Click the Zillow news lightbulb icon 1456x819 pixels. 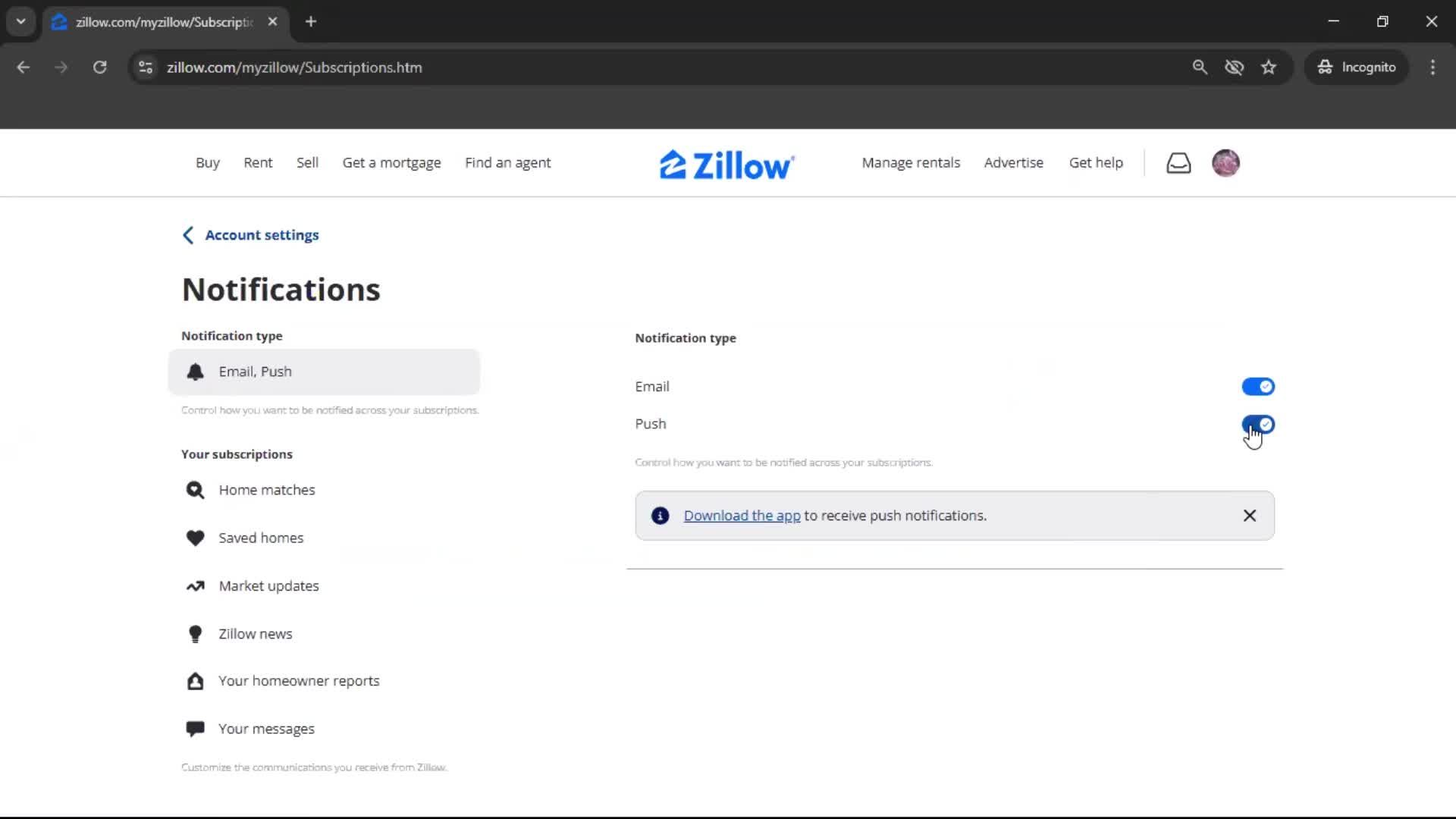(x=195, y=634)
